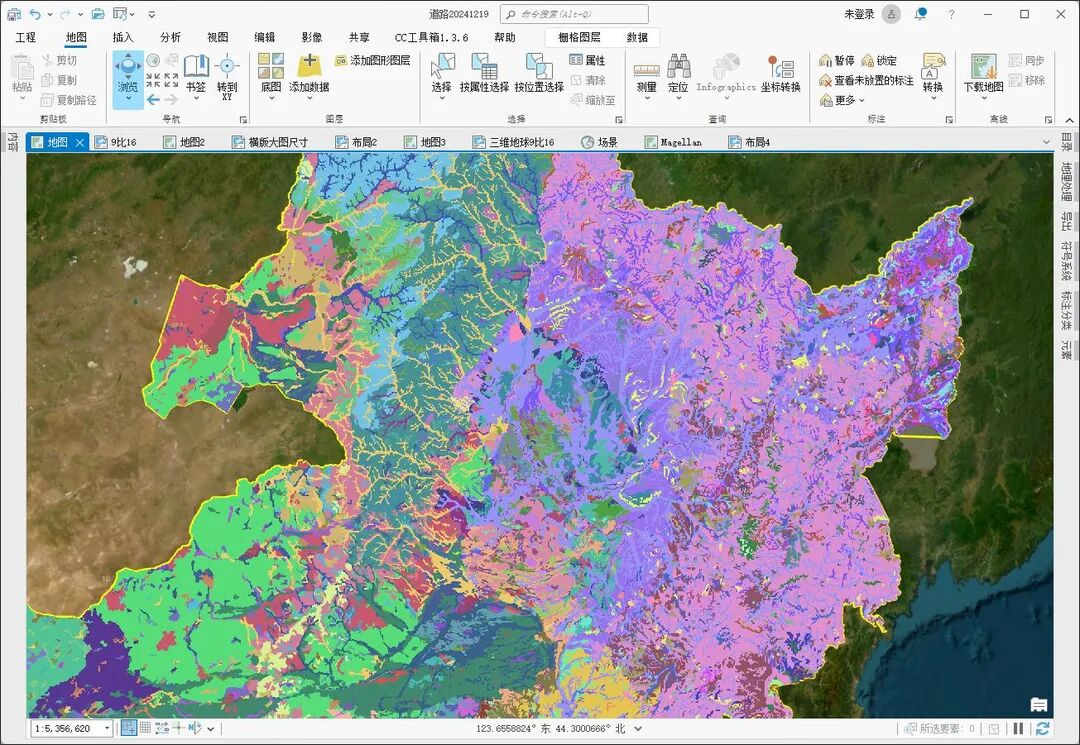The width and height of the screenshot is (1080, 745).
Task: Toggle the dynamic constraints icon in status bar
Action: point(194,728)
